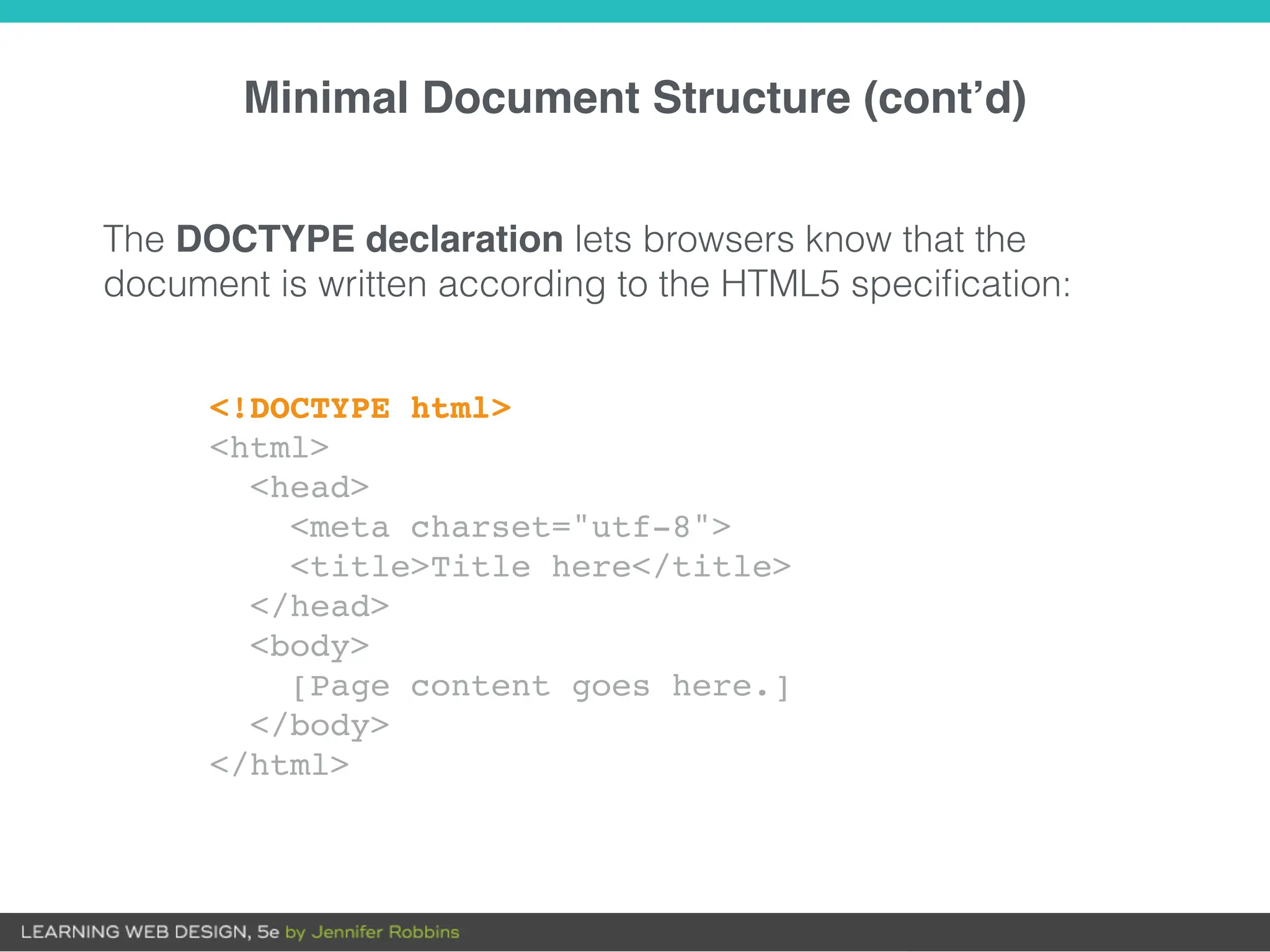Click the closing '</html>' tag line

(x=280, y=765)
